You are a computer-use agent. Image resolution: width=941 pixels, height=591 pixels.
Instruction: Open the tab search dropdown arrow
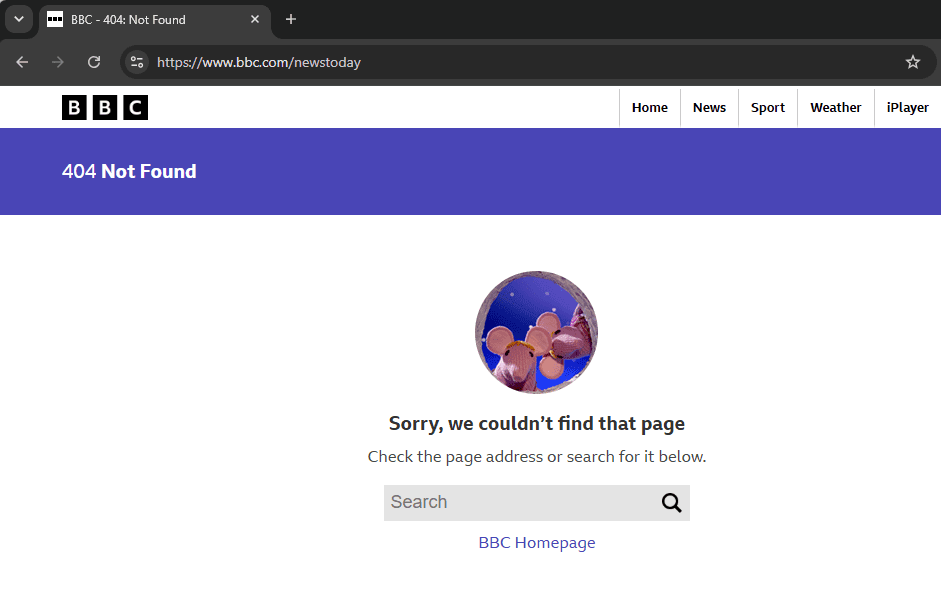pyautogui.click(x=19, y=19)
